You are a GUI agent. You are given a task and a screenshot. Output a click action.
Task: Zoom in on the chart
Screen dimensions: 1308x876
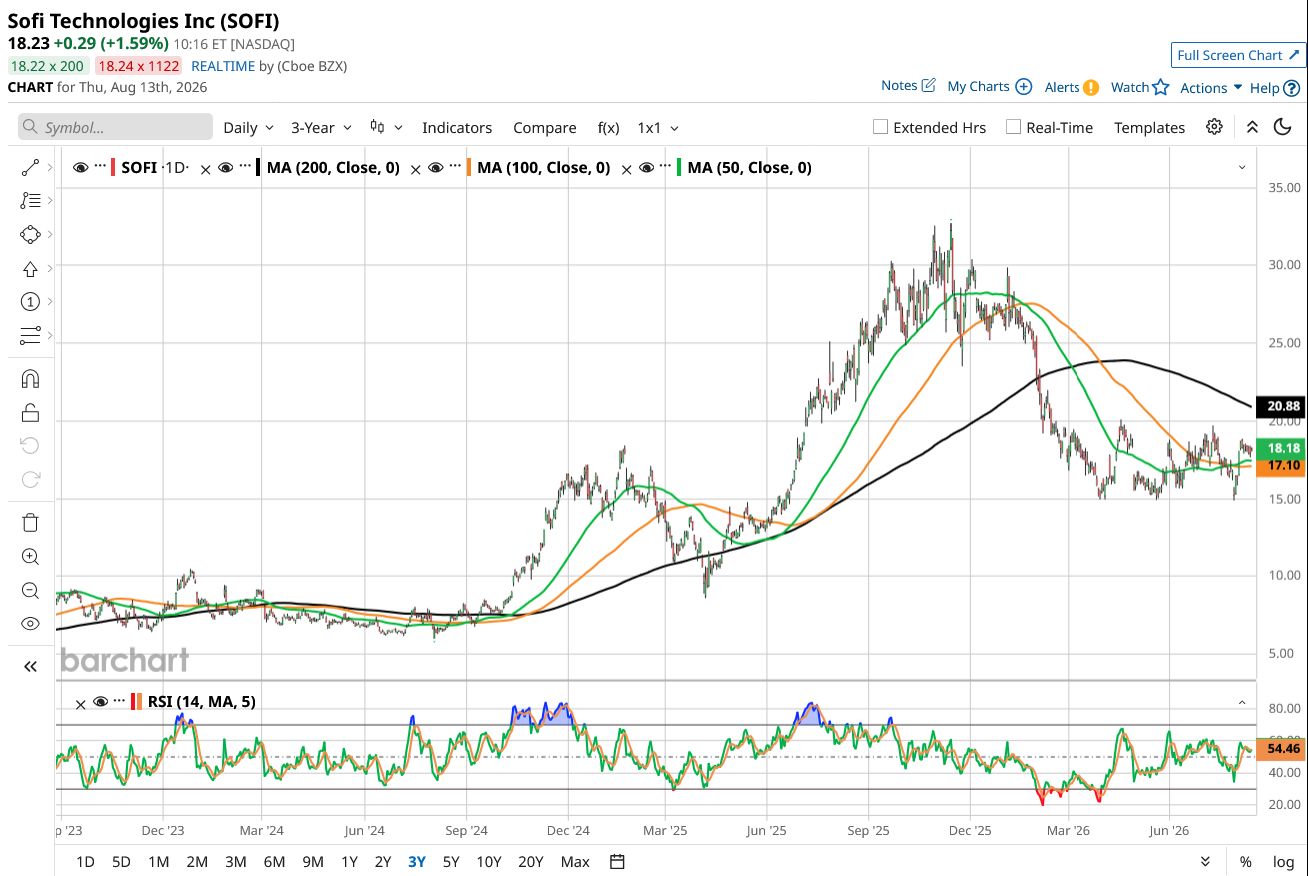point(30,557)
